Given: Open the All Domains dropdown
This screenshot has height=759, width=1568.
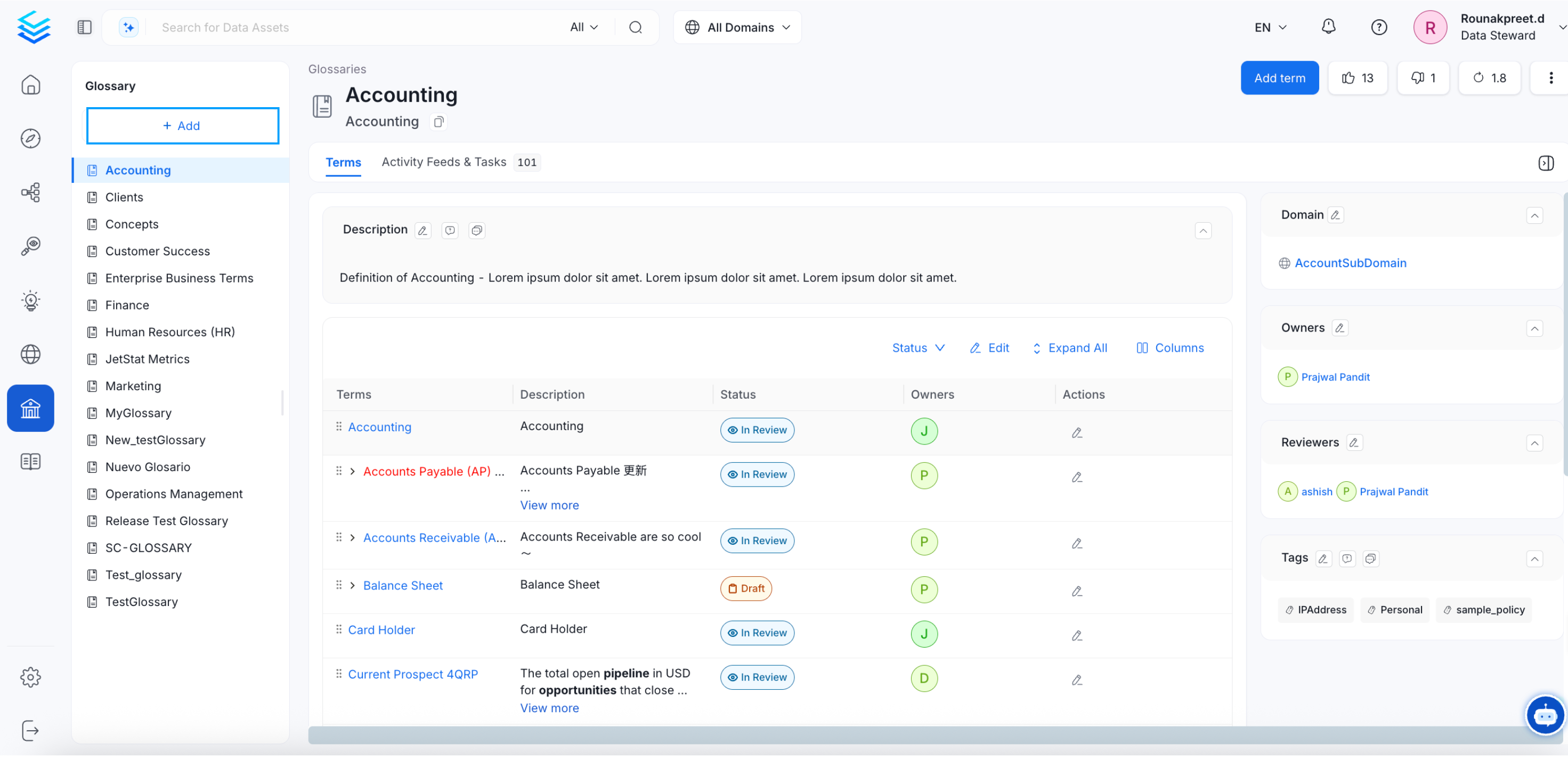Looking at the screenshot, I should pyautogui.click(x=736, y=27).
